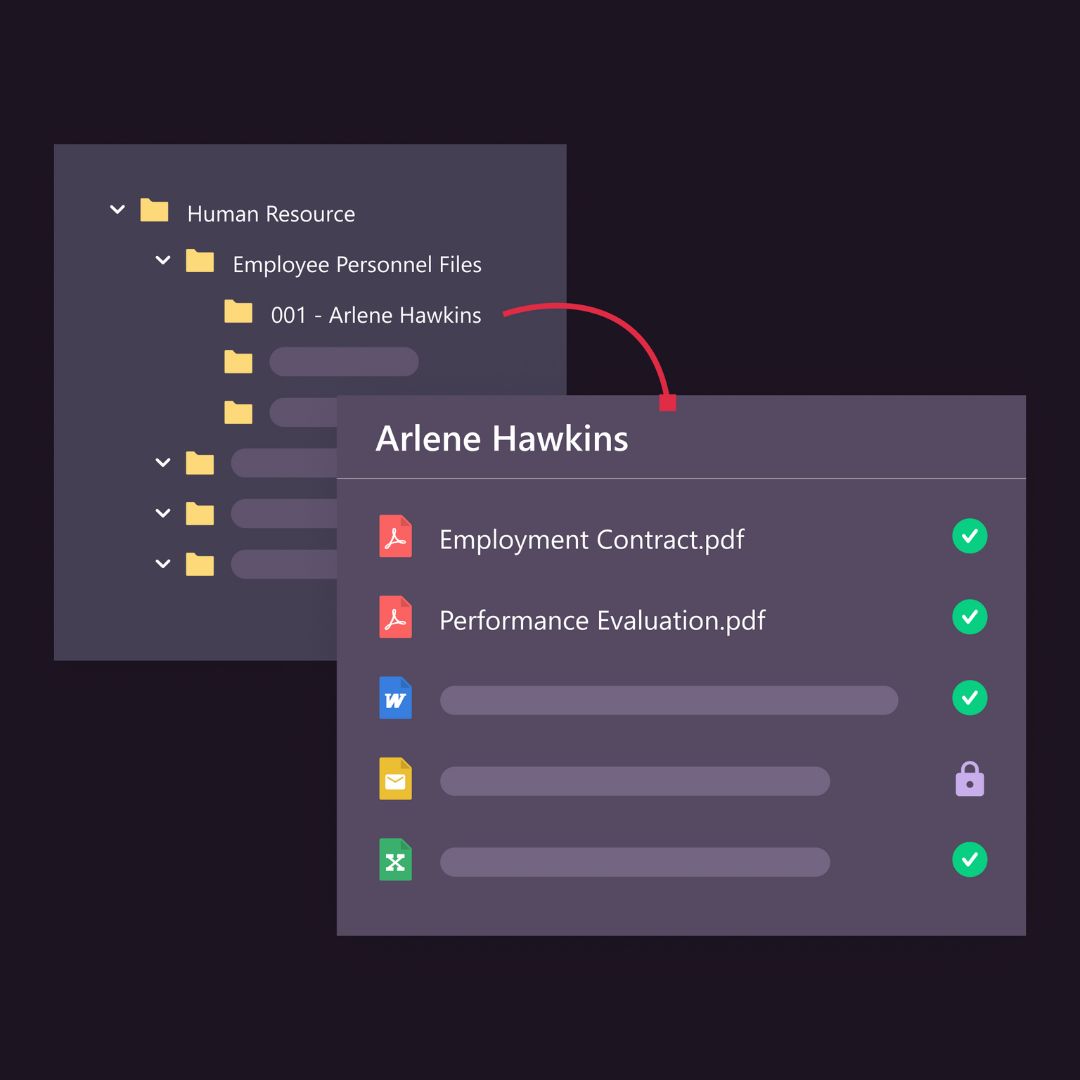This screenshot has height=1080, width=1080.
Task: Click the Arlene Hawkins panel heading
Action: coord(502,439)
